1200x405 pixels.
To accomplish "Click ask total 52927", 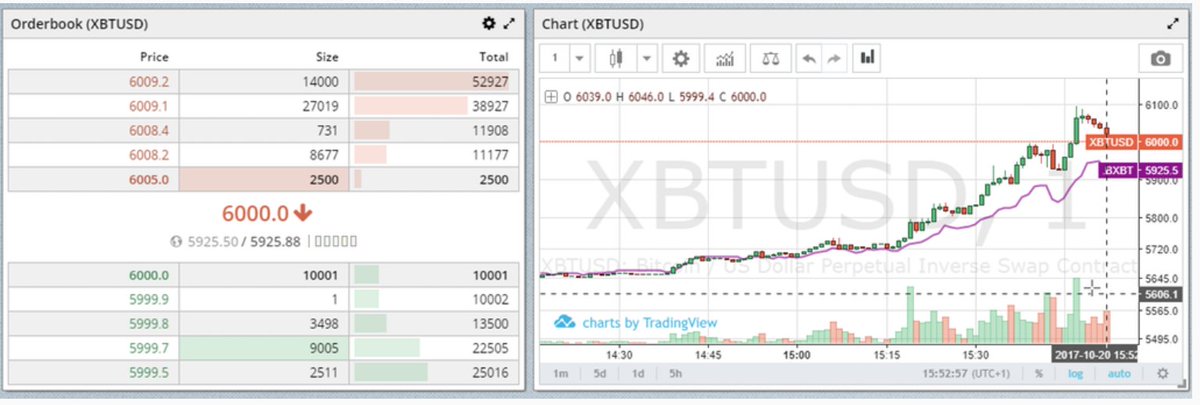I will click(491, 82).
